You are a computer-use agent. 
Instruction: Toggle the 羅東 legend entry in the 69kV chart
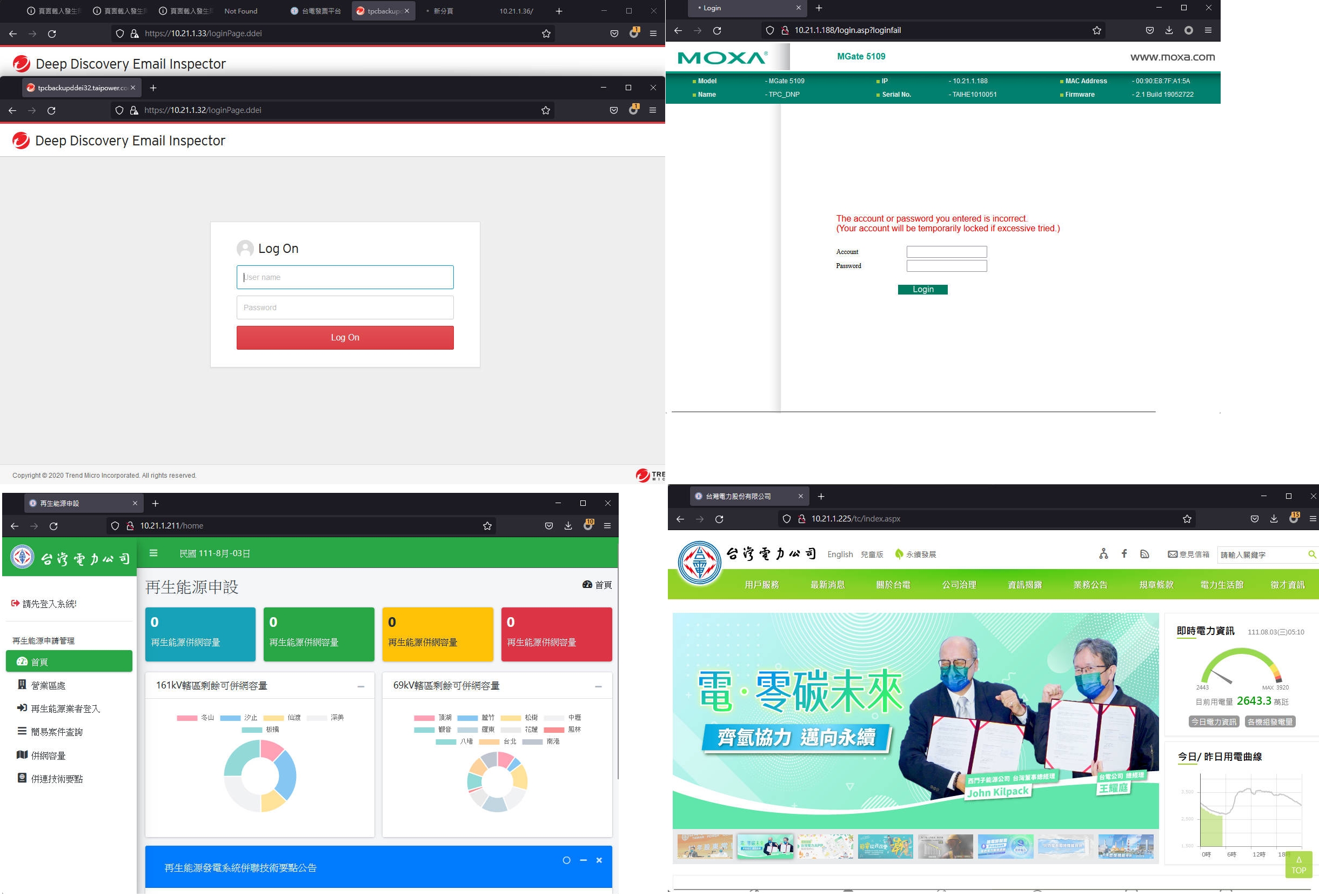[x=476, y=730]
